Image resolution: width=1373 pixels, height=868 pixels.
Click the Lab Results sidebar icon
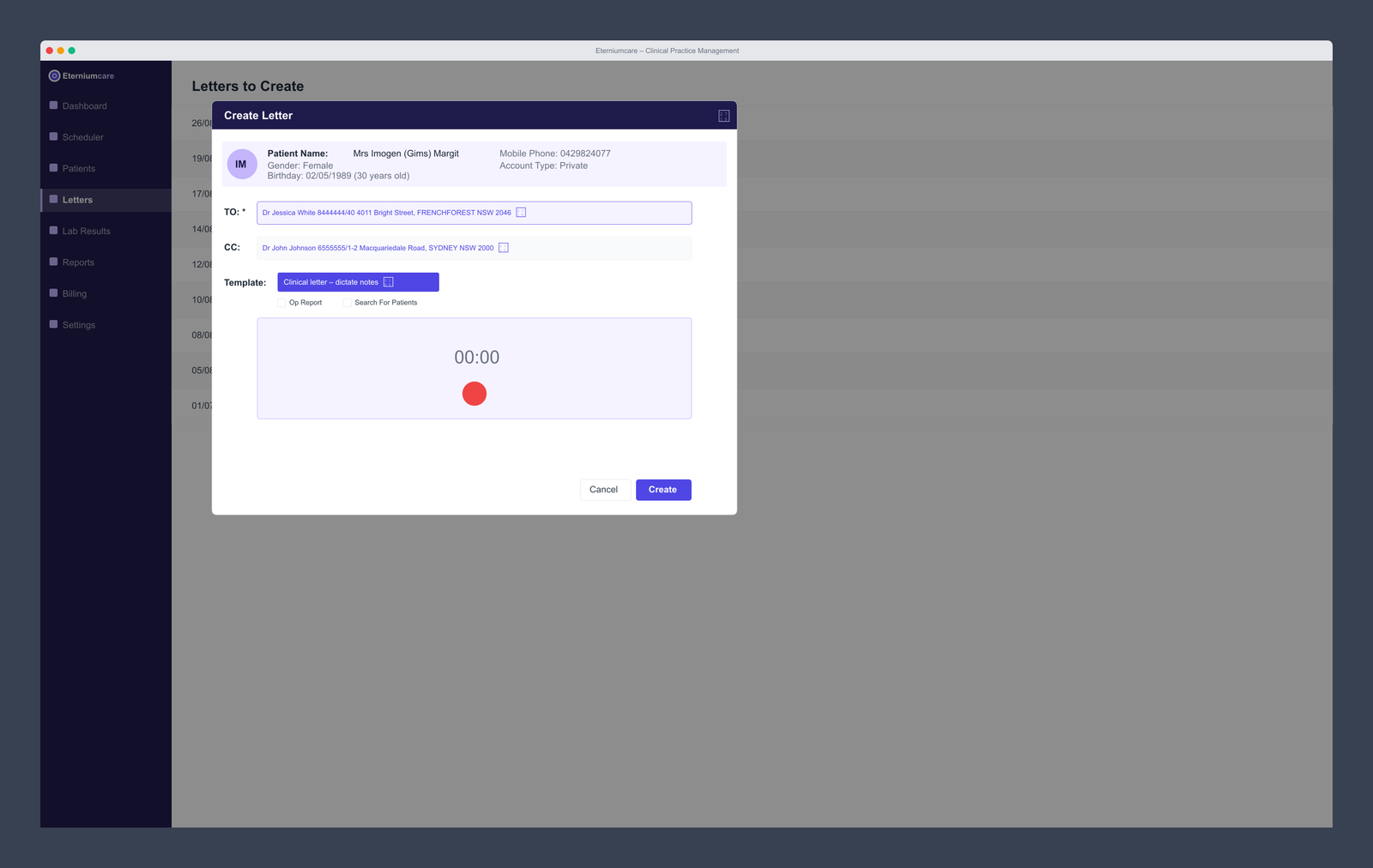coord(53,231)
